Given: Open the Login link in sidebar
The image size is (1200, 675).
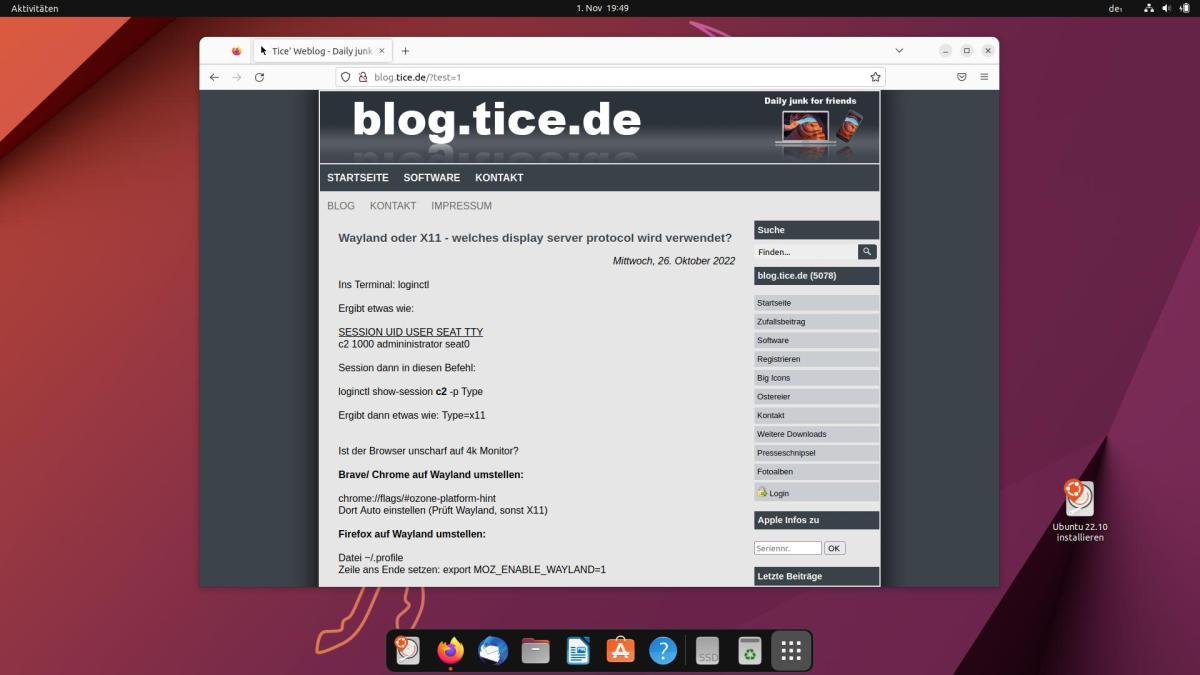Looking at the screenshot, I should pos(778,493).
